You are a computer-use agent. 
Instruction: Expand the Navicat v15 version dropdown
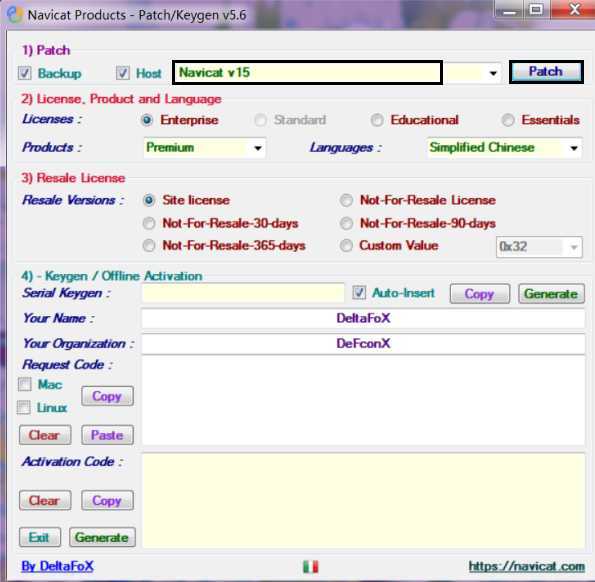point(493,72)
